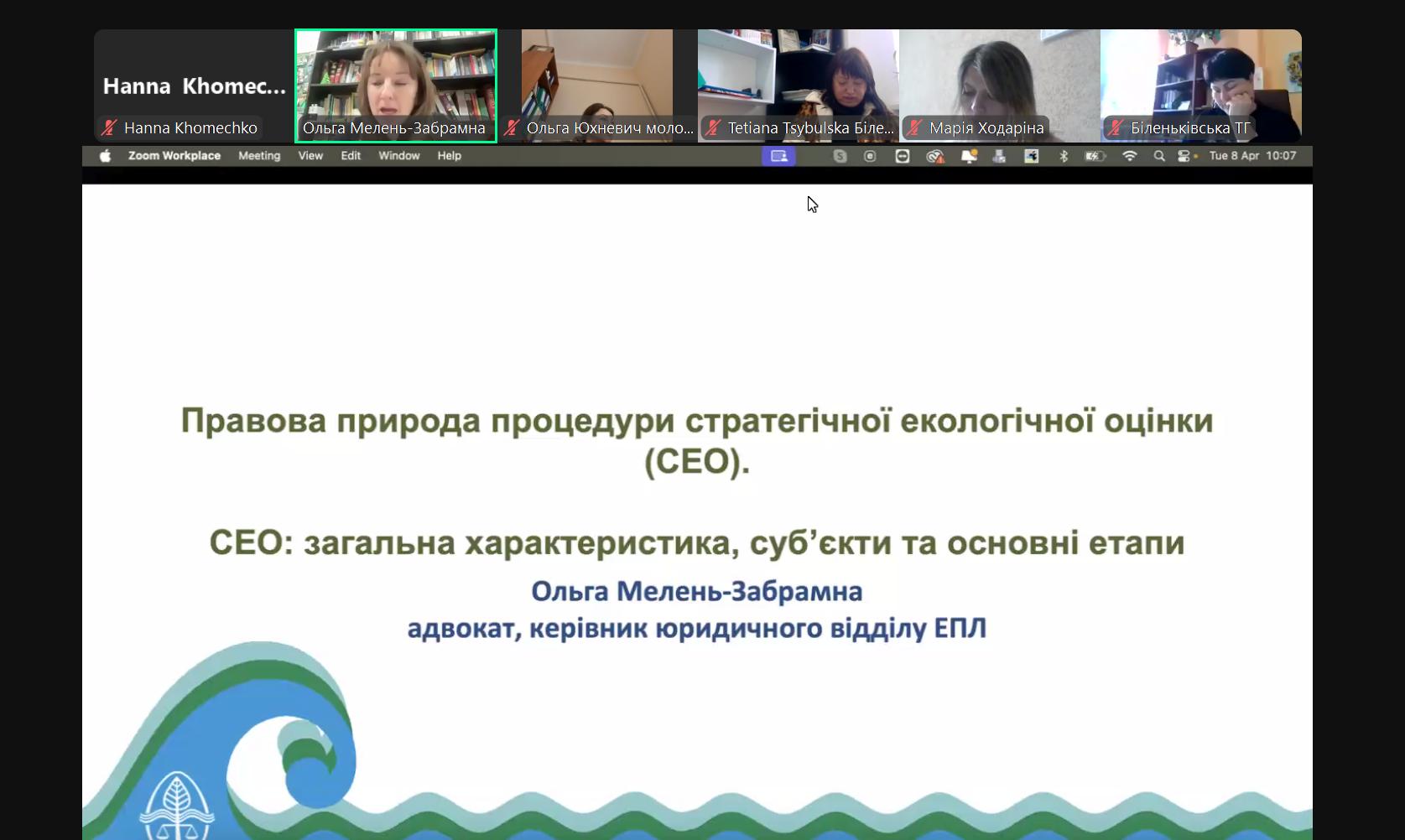Click the Wi-Fi icon in menu bar

point(1129,156)
